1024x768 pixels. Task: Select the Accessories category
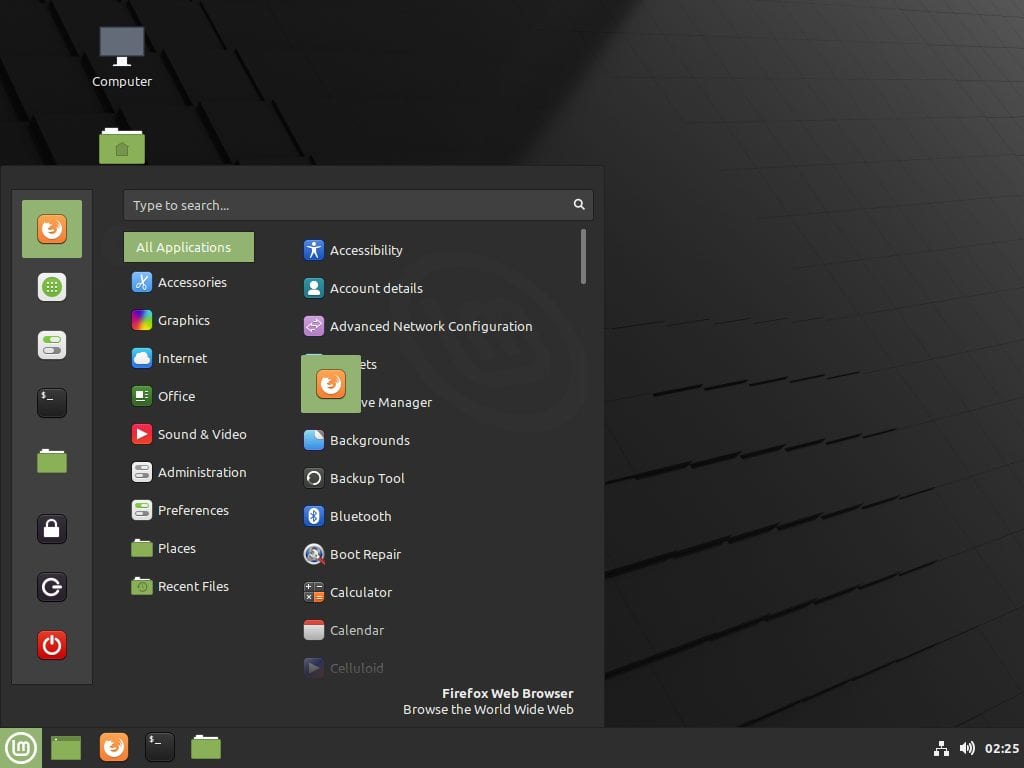(191, 282)
